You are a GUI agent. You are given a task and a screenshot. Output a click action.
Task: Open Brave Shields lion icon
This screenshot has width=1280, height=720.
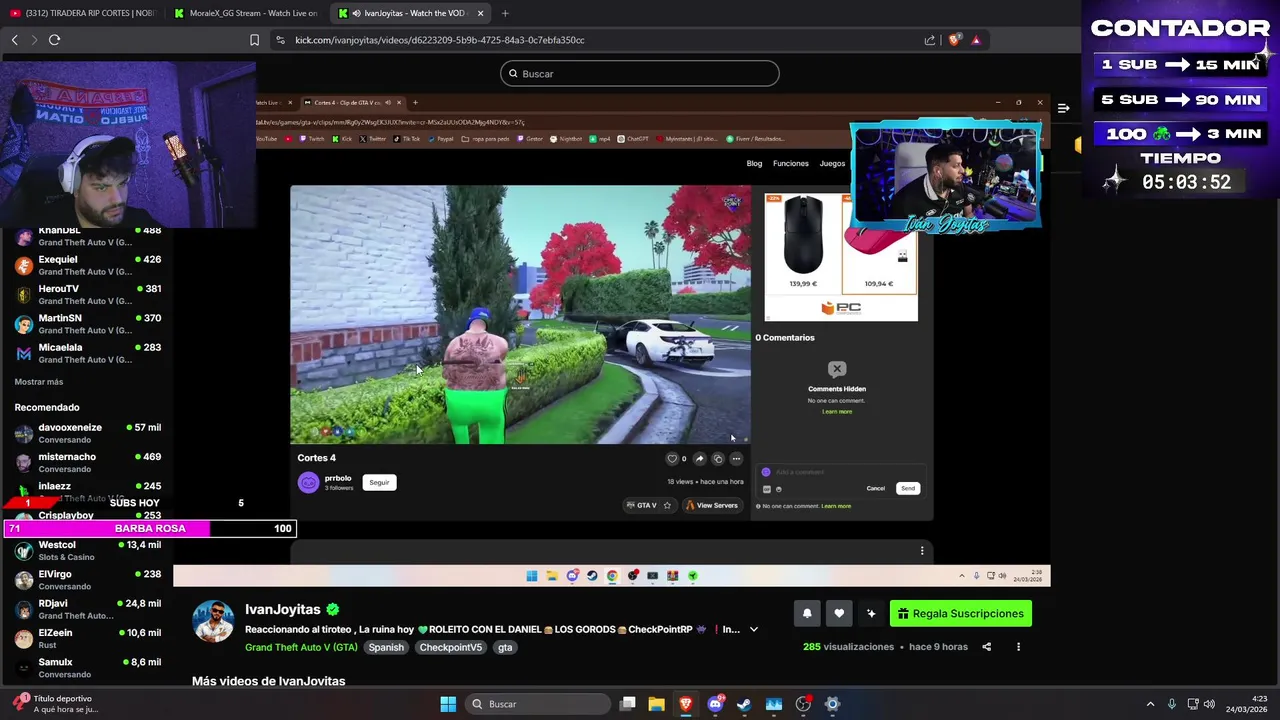(x=954, y=40)
